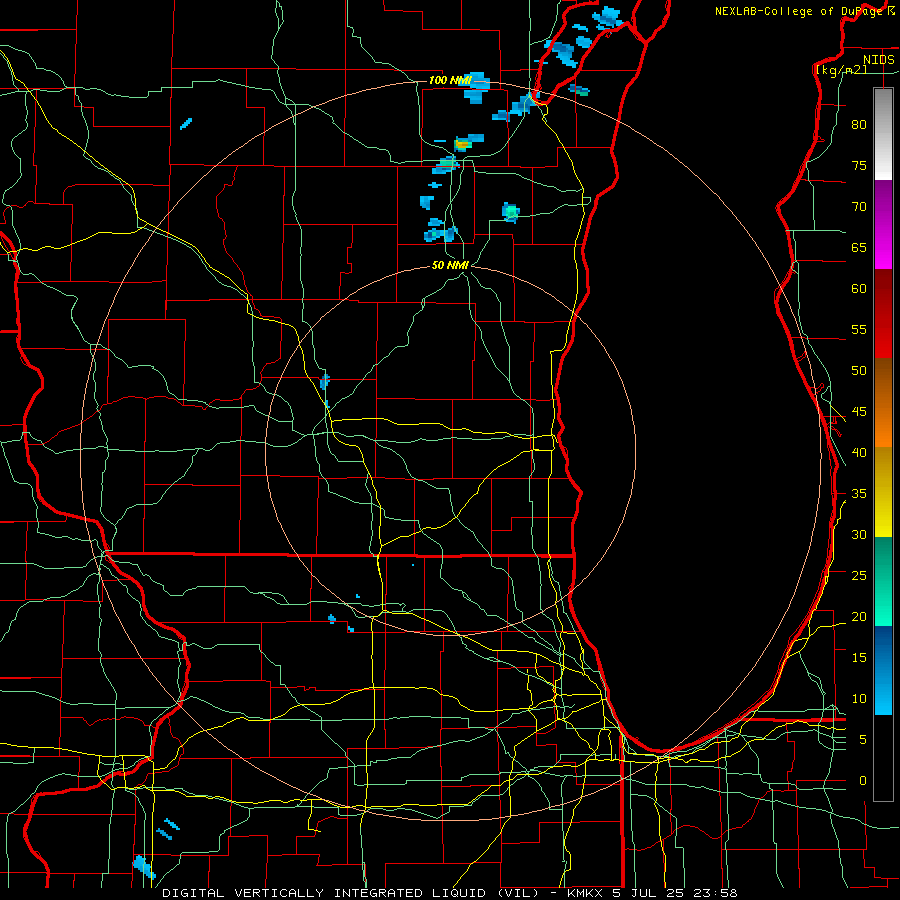Click the 80 value on the scale
The image size is (900, 900).
859,125
